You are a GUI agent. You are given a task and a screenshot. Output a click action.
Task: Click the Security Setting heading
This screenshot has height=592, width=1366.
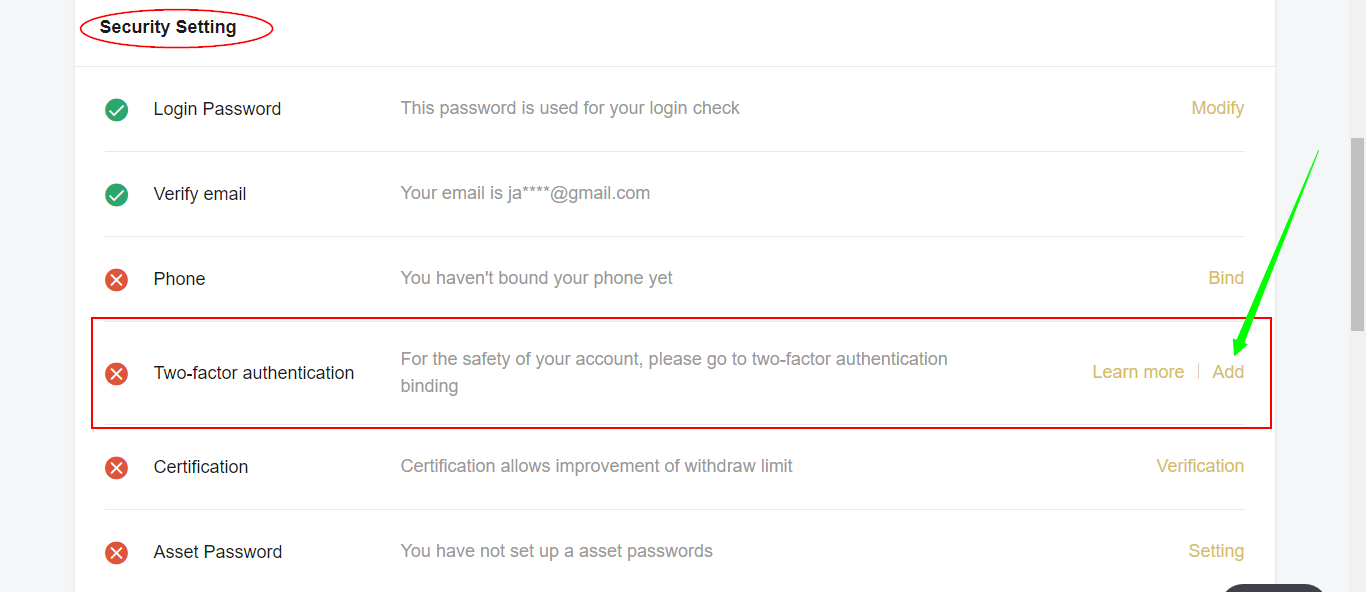point(168,27)
